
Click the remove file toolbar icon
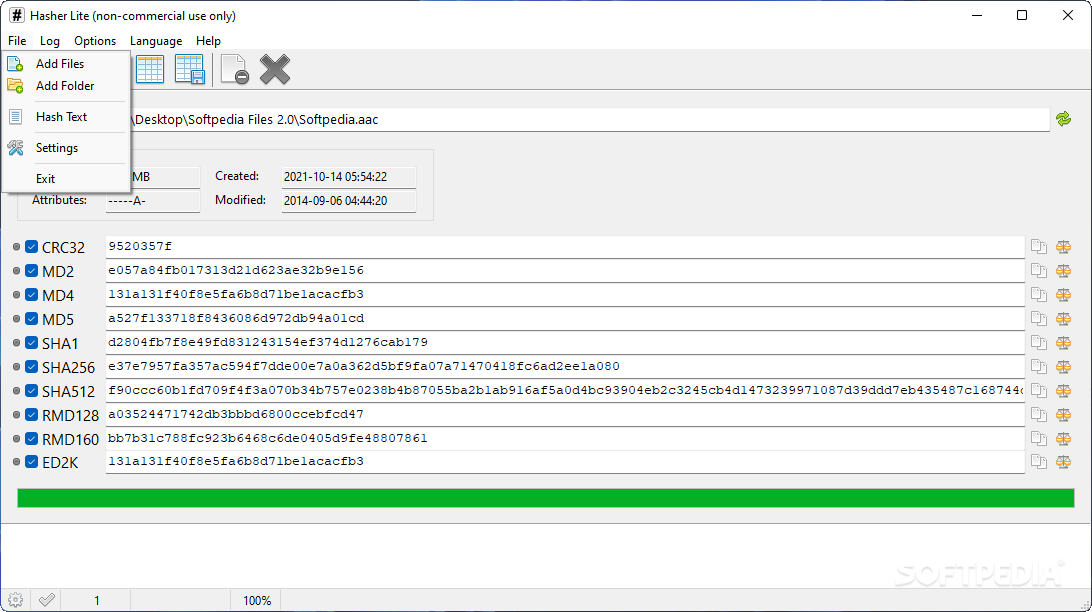click(x=235, y=69)
